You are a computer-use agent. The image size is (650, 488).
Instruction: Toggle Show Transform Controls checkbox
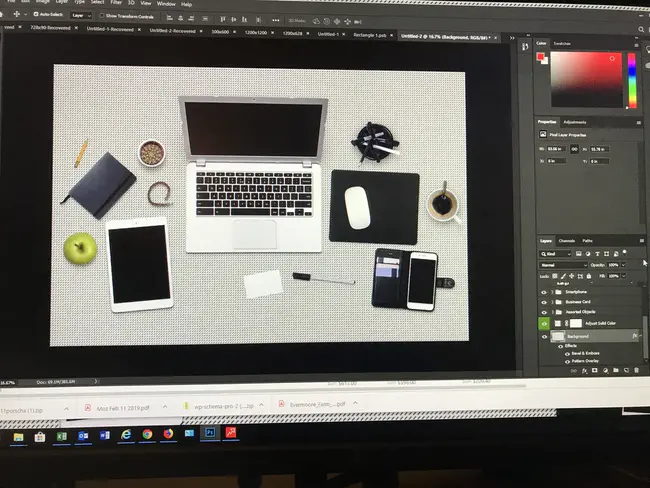pos(102,16)
